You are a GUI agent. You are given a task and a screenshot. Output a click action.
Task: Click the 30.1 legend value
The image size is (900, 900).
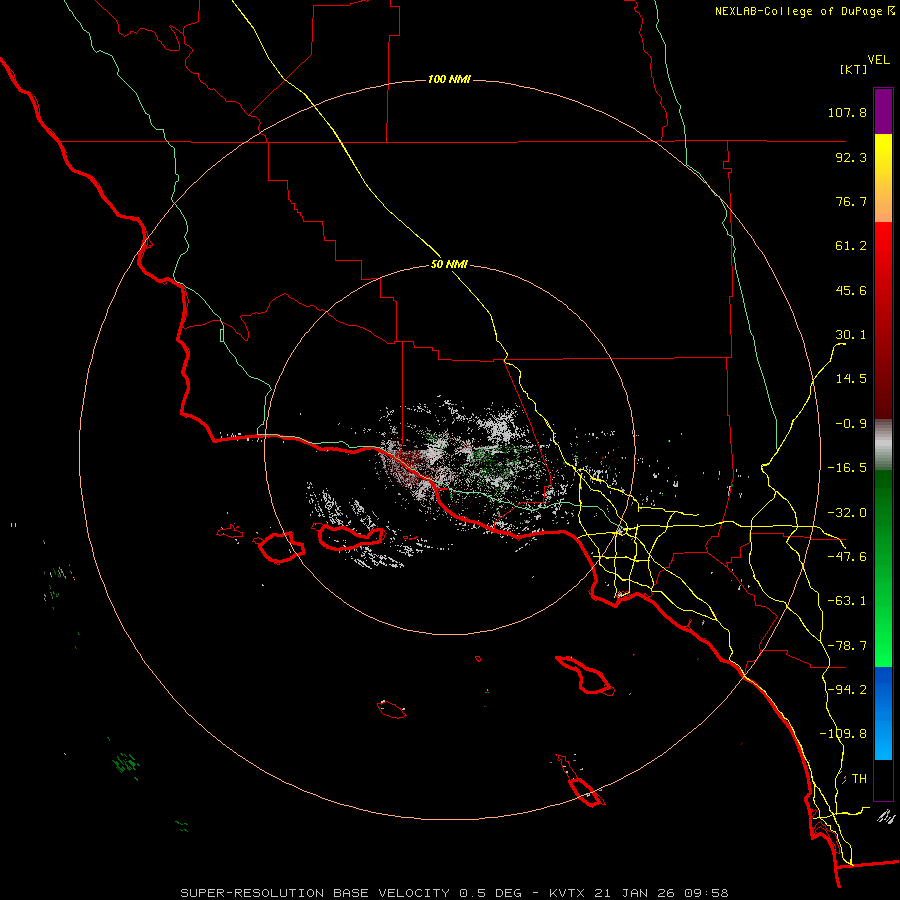851,335
